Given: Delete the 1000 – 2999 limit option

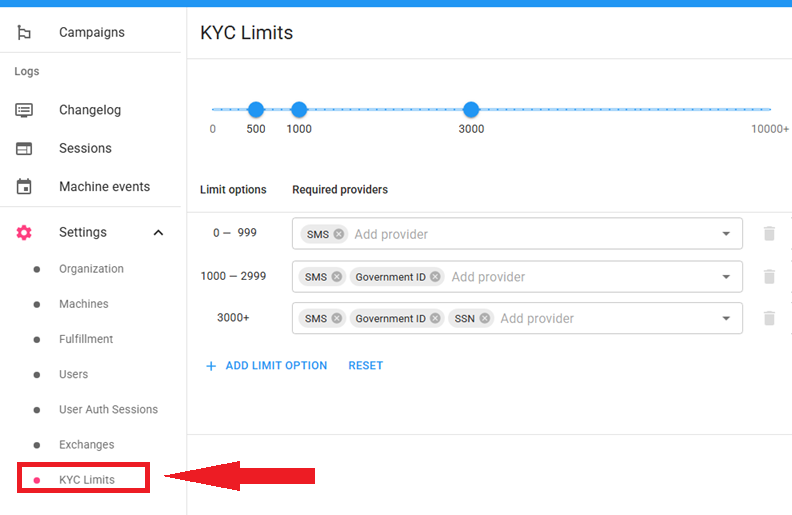Looking at the screenshot, I should 769,277.
